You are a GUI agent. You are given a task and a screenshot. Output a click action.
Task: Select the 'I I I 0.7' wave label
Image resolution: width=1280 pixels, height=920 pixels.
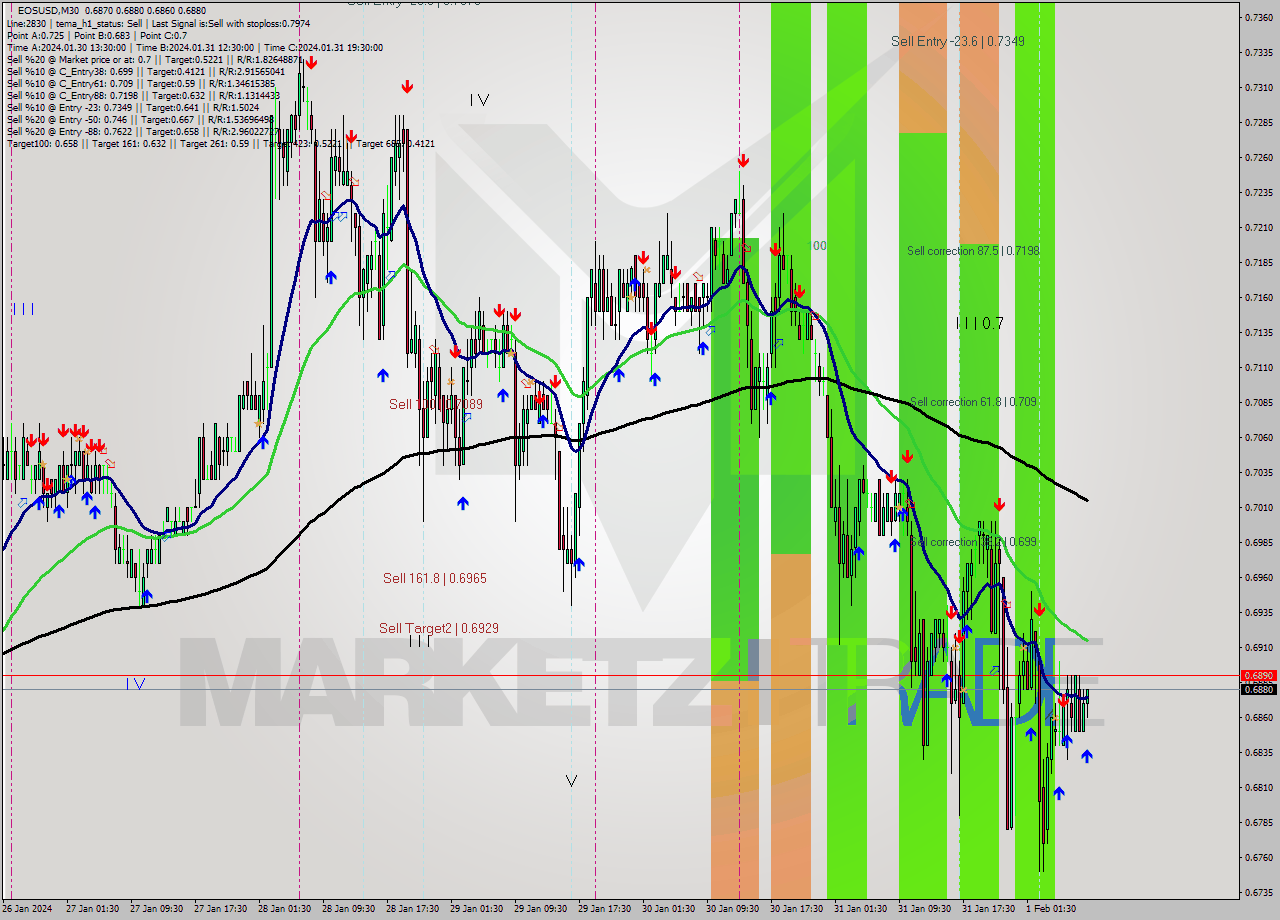(979, 323)
